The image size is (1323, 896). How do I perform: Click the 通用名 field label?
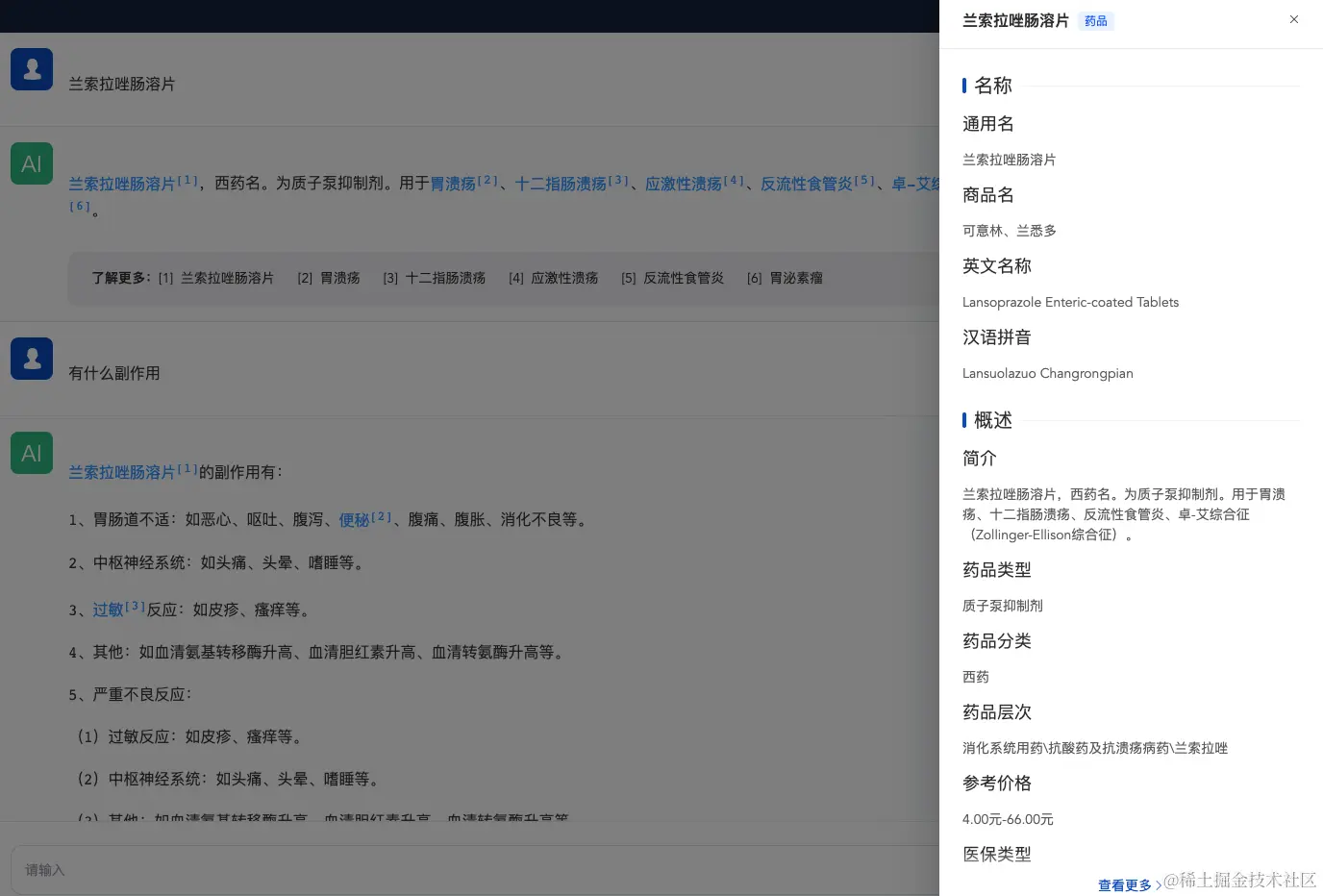click(x=988, y=123)
